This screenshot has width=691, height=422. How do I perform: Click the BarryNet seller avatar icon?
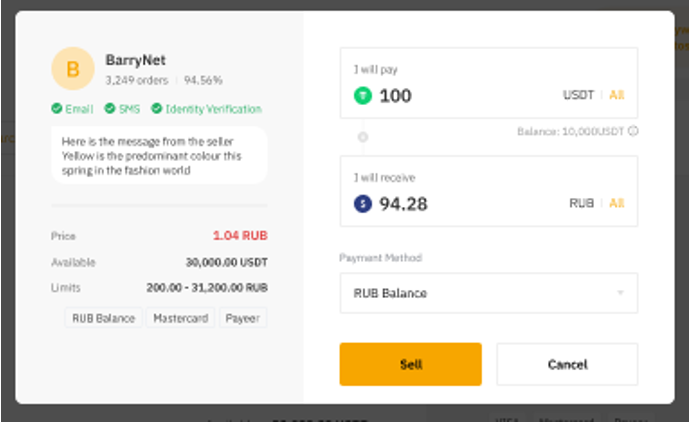(72, 69)
